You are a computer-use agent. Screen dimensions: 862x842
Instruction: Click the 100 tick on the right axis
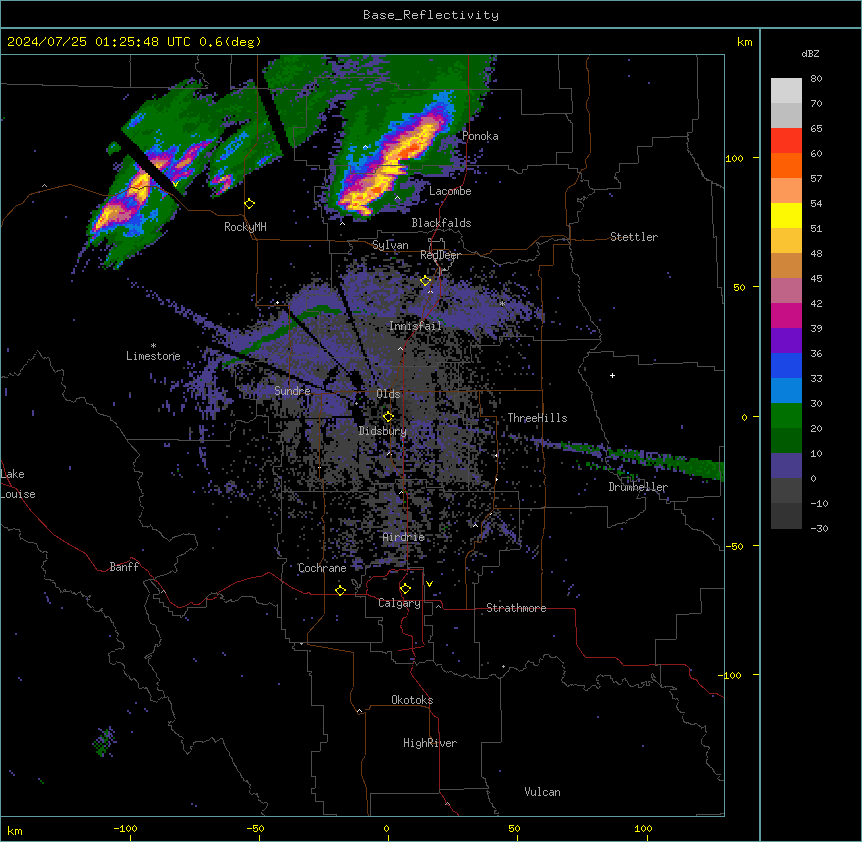(x=734, y=159)
